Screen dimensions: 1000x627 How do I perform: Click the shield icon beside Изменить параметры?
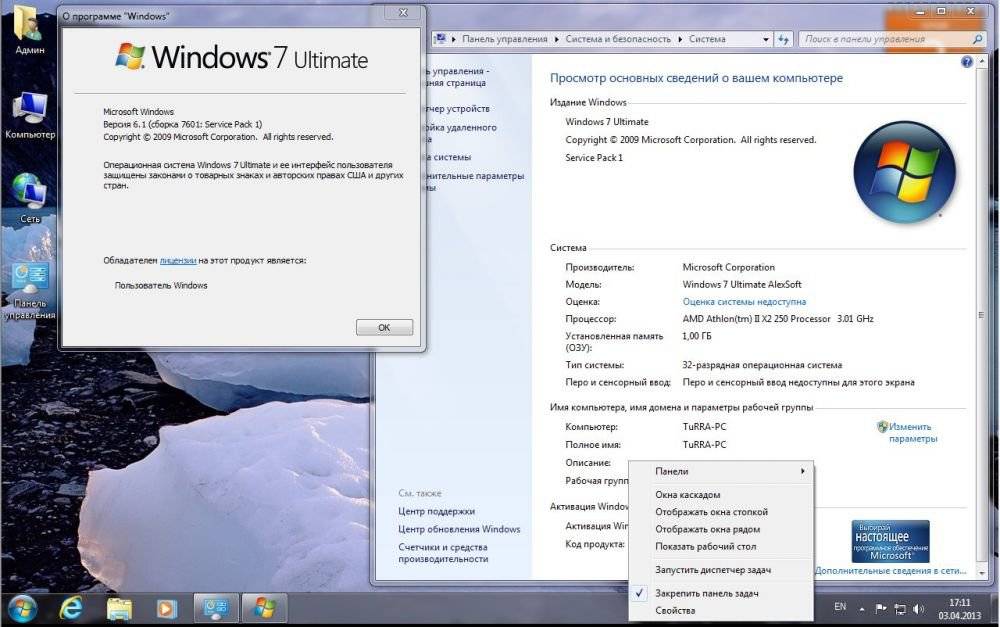[883, 427]
